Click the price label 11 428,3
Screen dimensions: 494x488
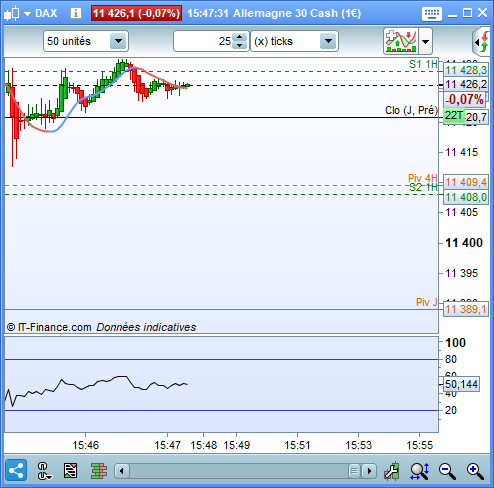pos(466,70)
